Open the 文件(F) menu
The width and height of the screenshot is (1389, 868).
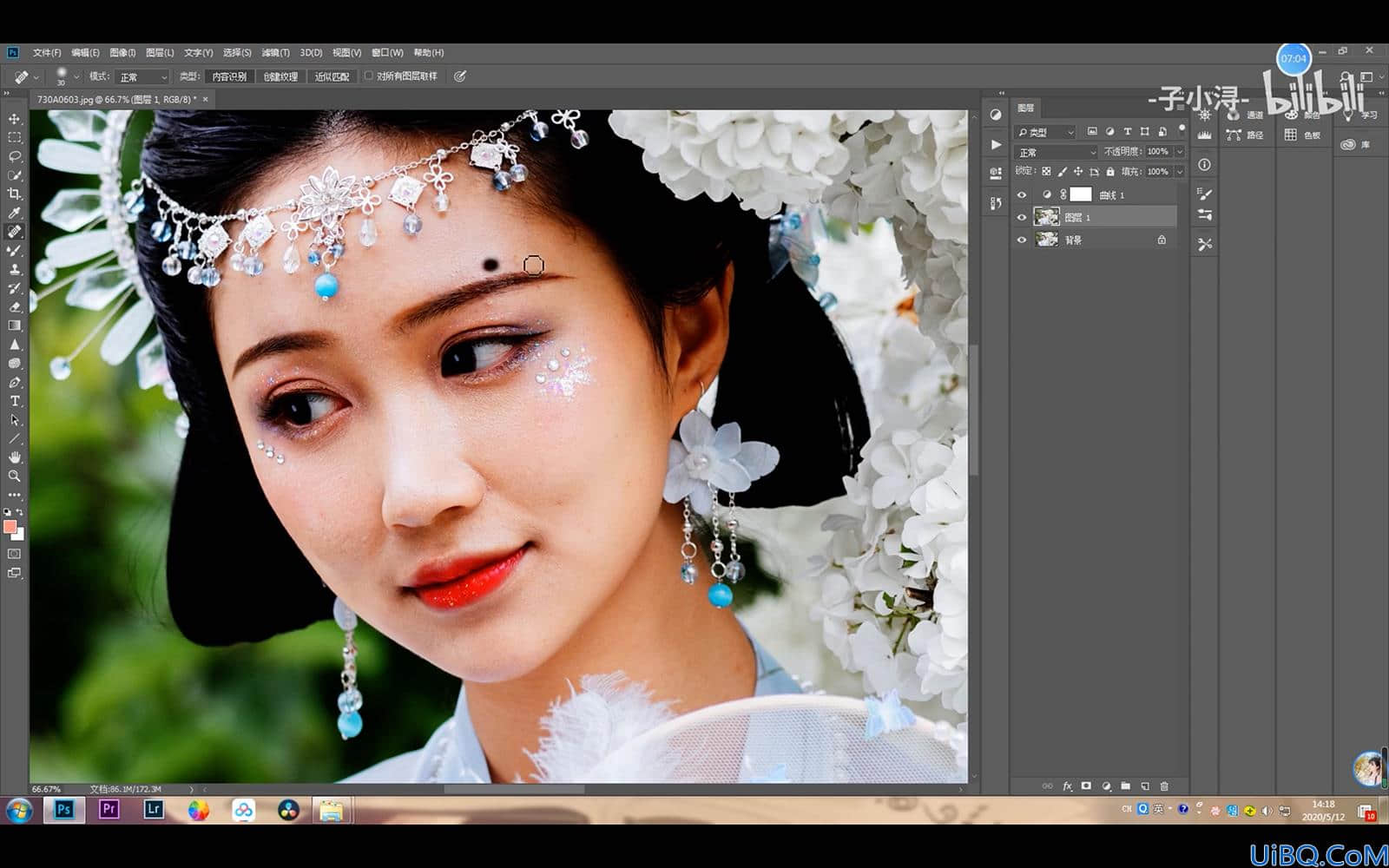pyautogui.click(x=47, y=53)
